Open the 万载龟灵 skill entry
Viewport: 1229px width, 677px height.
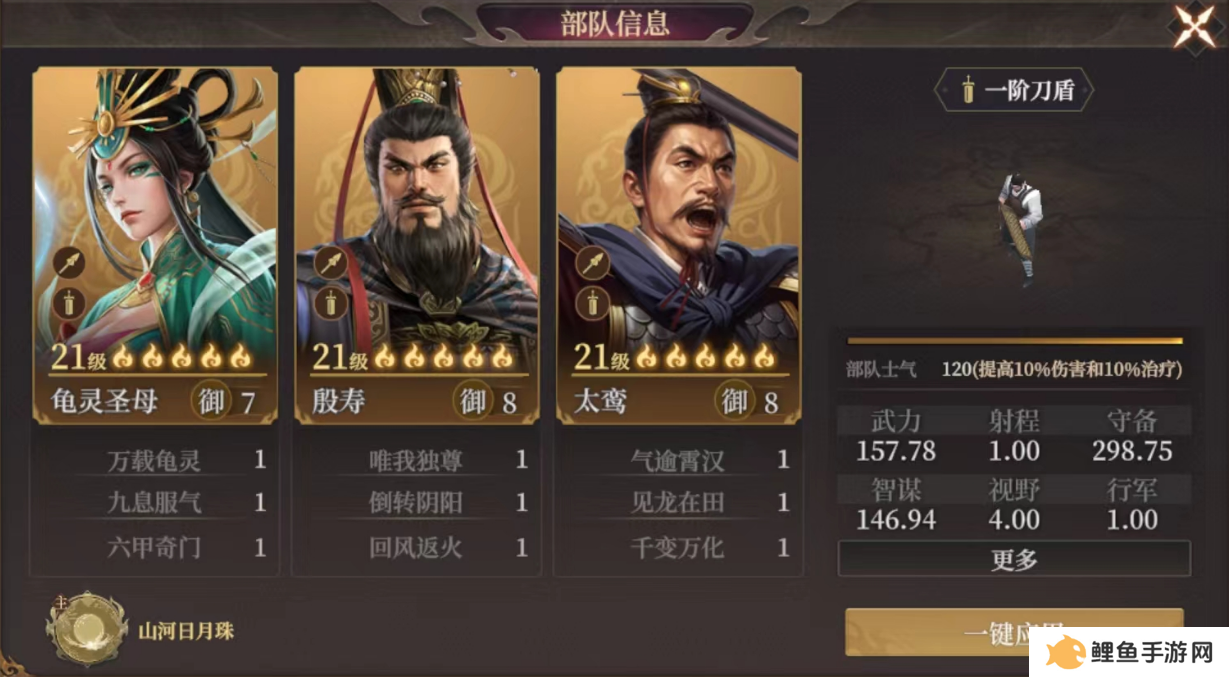[x=154, y=460]
